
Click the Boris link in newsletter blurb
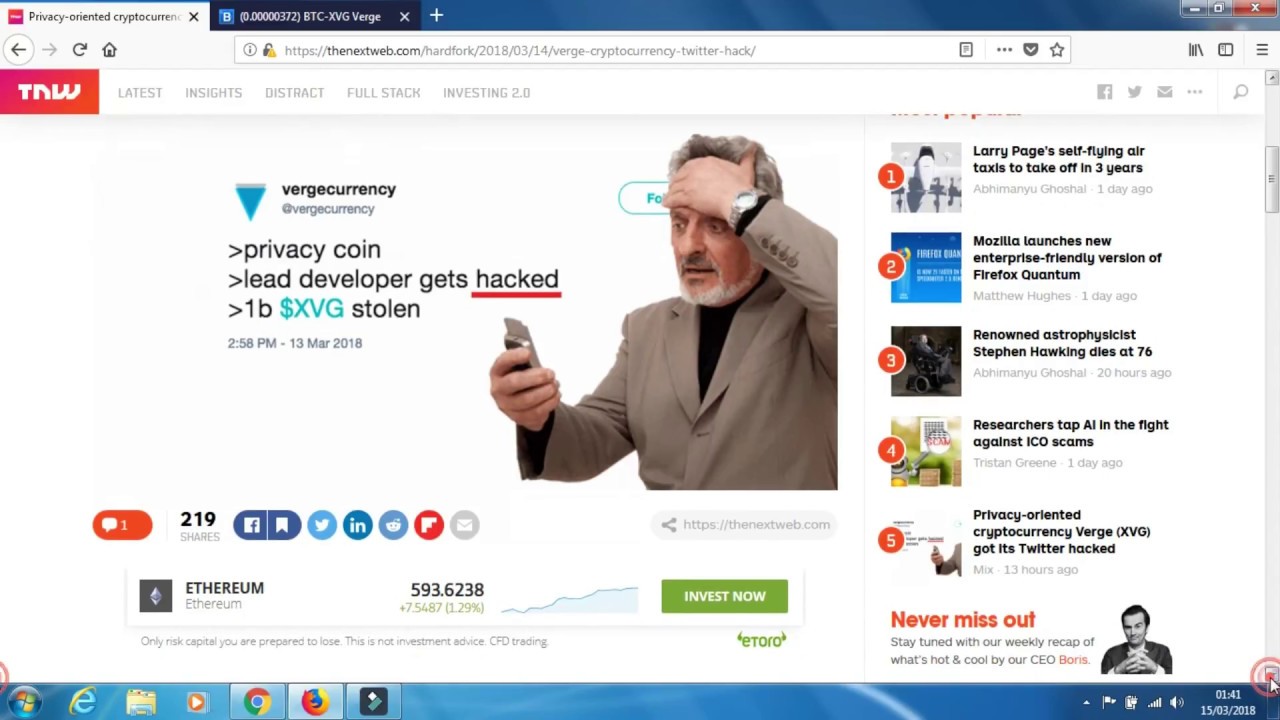1072,660
